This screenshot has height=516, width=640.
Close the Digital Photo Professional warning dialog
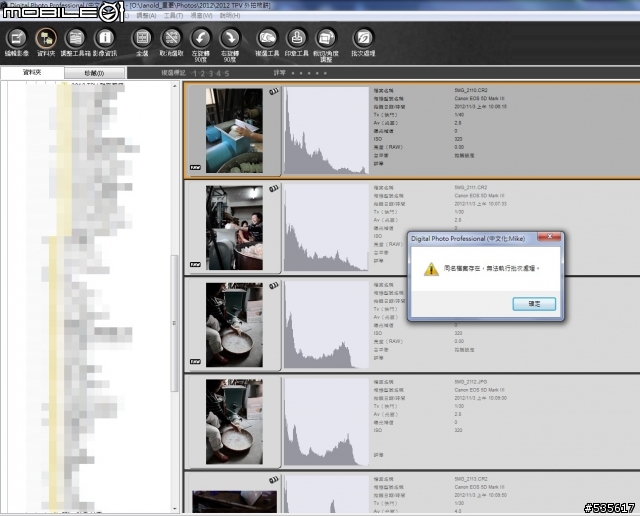click(x=549, y=236)
